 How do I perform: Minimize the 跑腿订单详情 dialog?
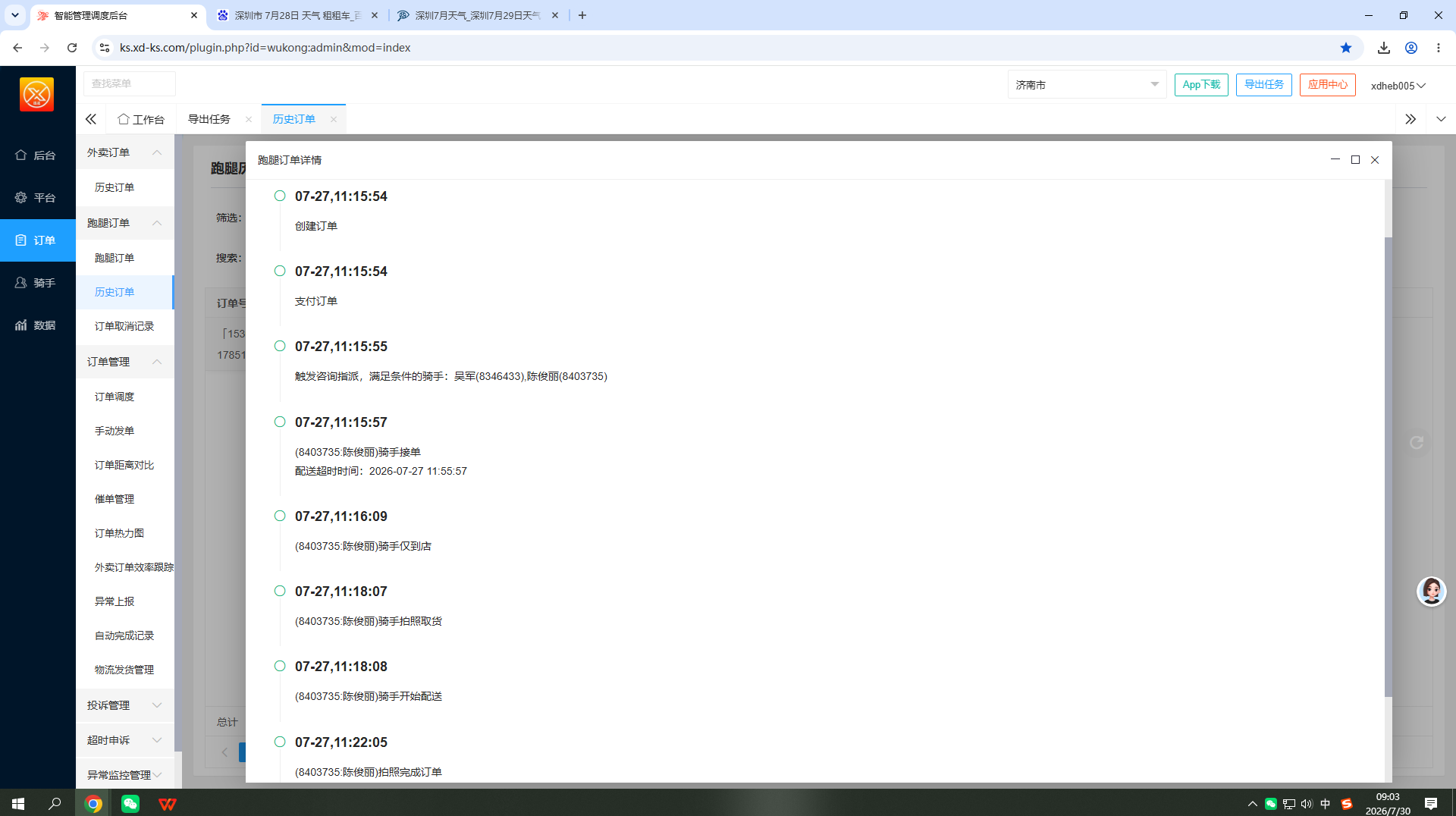(x=1335, y=159)
